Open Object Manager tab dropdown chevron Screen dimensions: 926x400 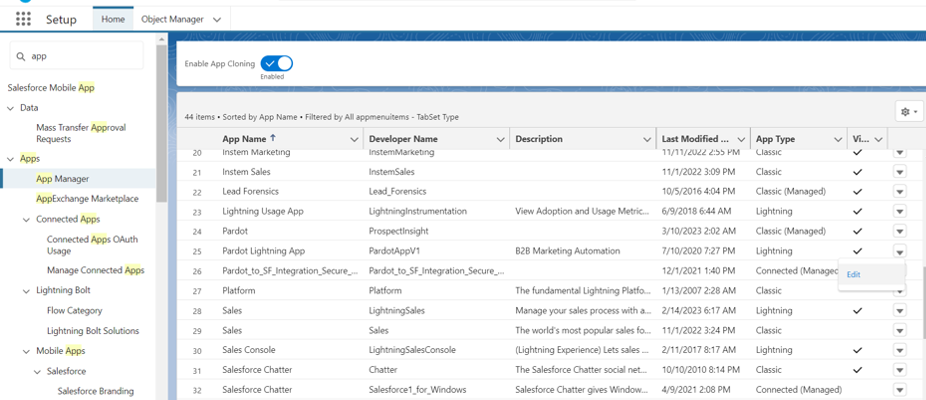point(217,19)
